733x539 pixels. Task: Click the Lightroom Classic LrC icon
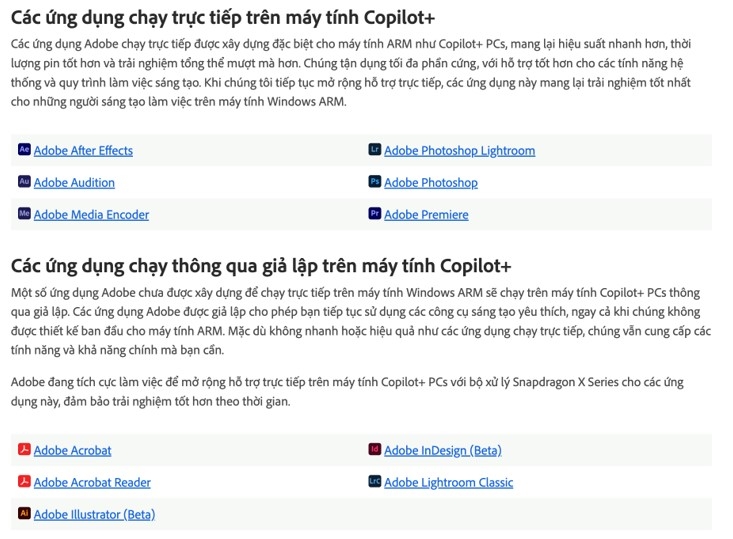tap(375, 481)
